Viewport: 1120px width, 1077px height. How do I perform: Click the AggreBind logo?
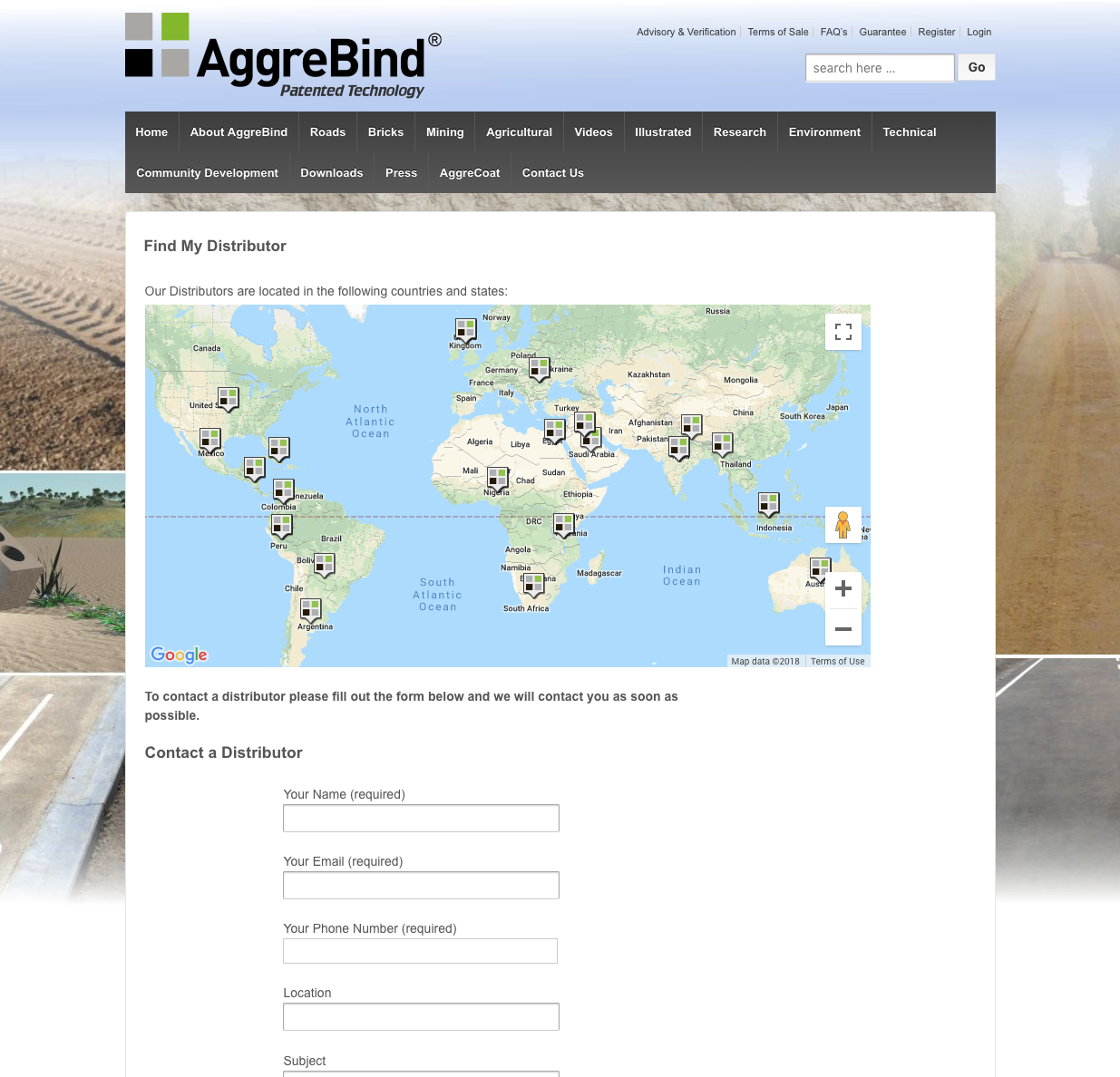[283, 55]
